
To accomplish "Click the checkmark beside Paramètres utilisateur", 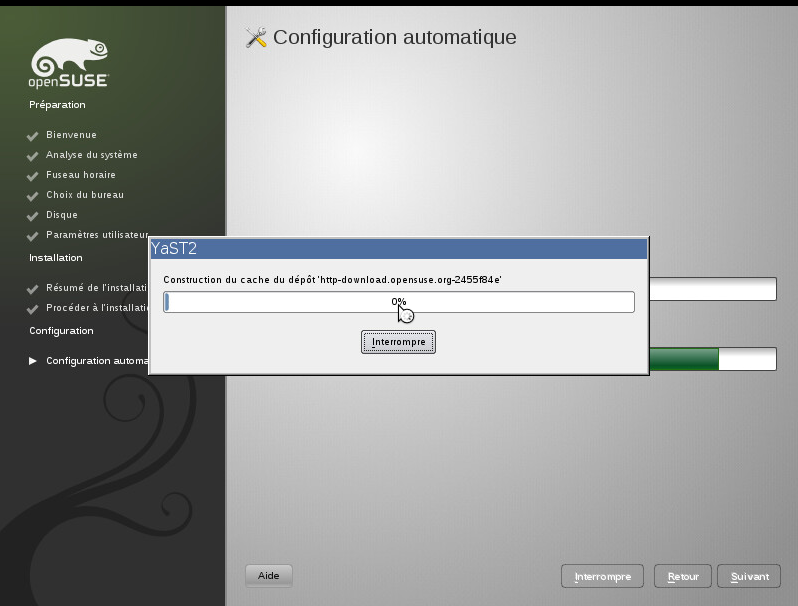I will click(33, 236).
